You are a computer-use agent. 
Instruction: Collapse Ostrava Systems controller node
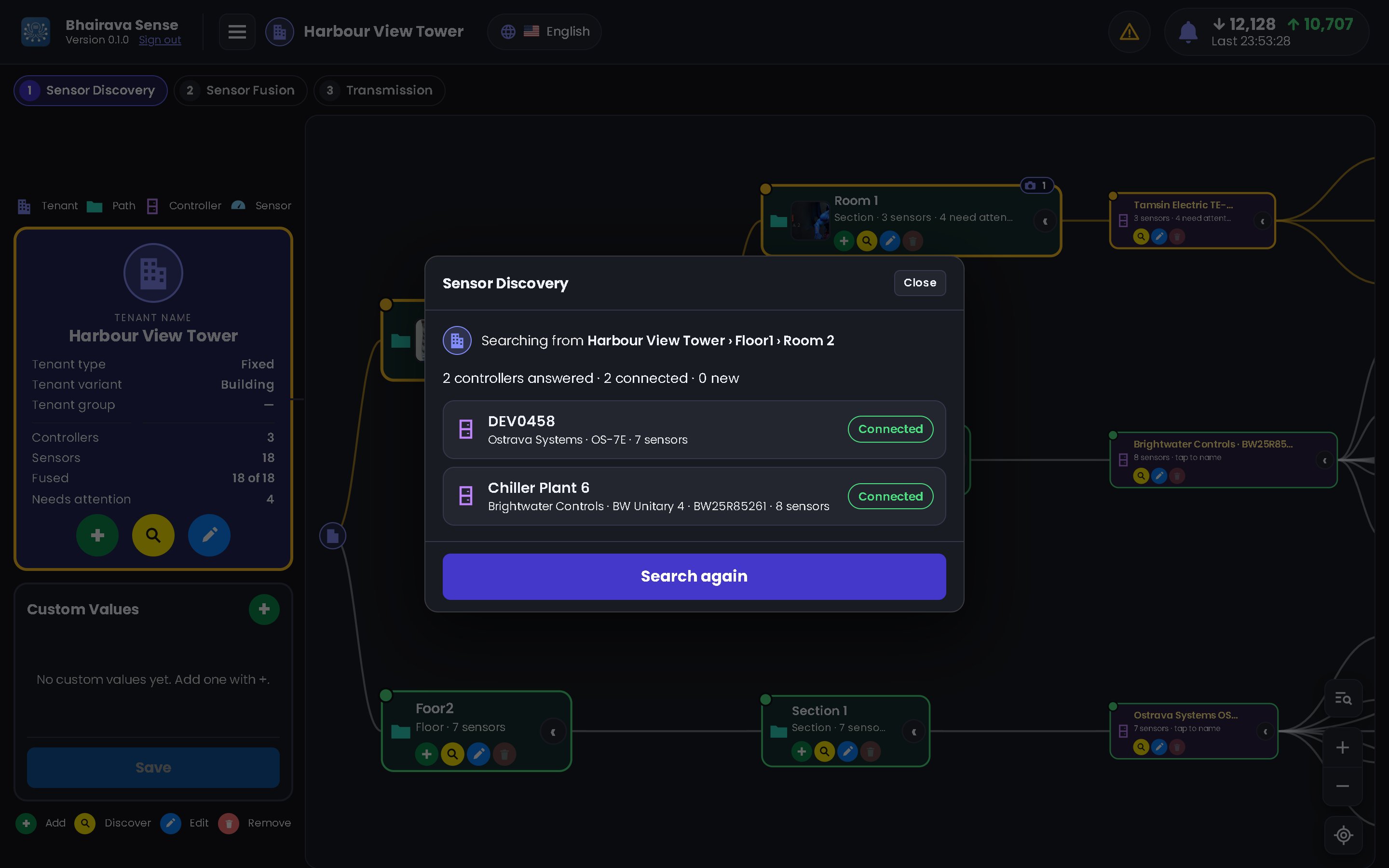[x=1265, y=732]
